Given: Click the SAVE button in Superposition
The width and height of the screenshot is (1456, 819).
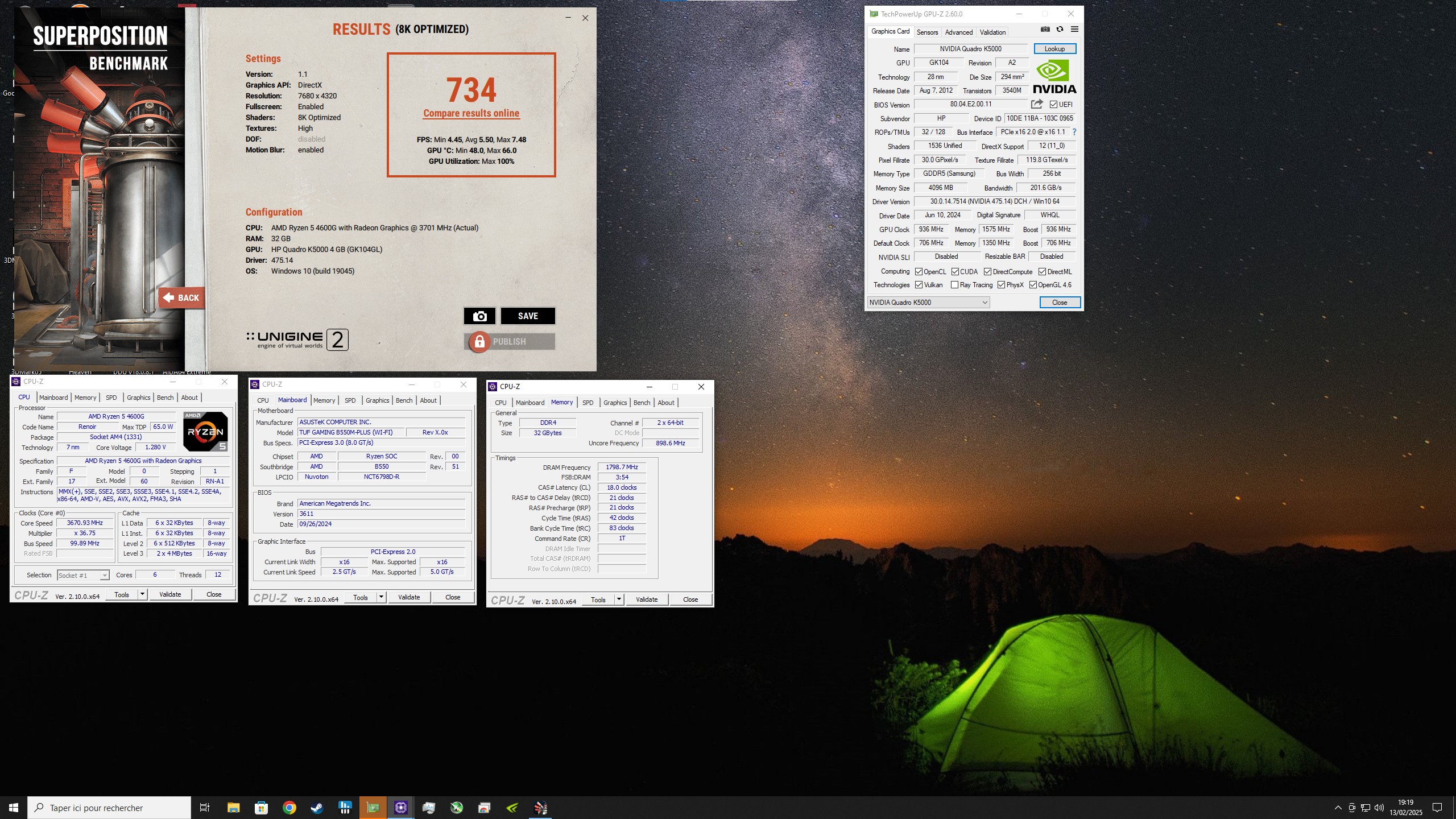Looking at the screenshot, I should tap(528, 316).
